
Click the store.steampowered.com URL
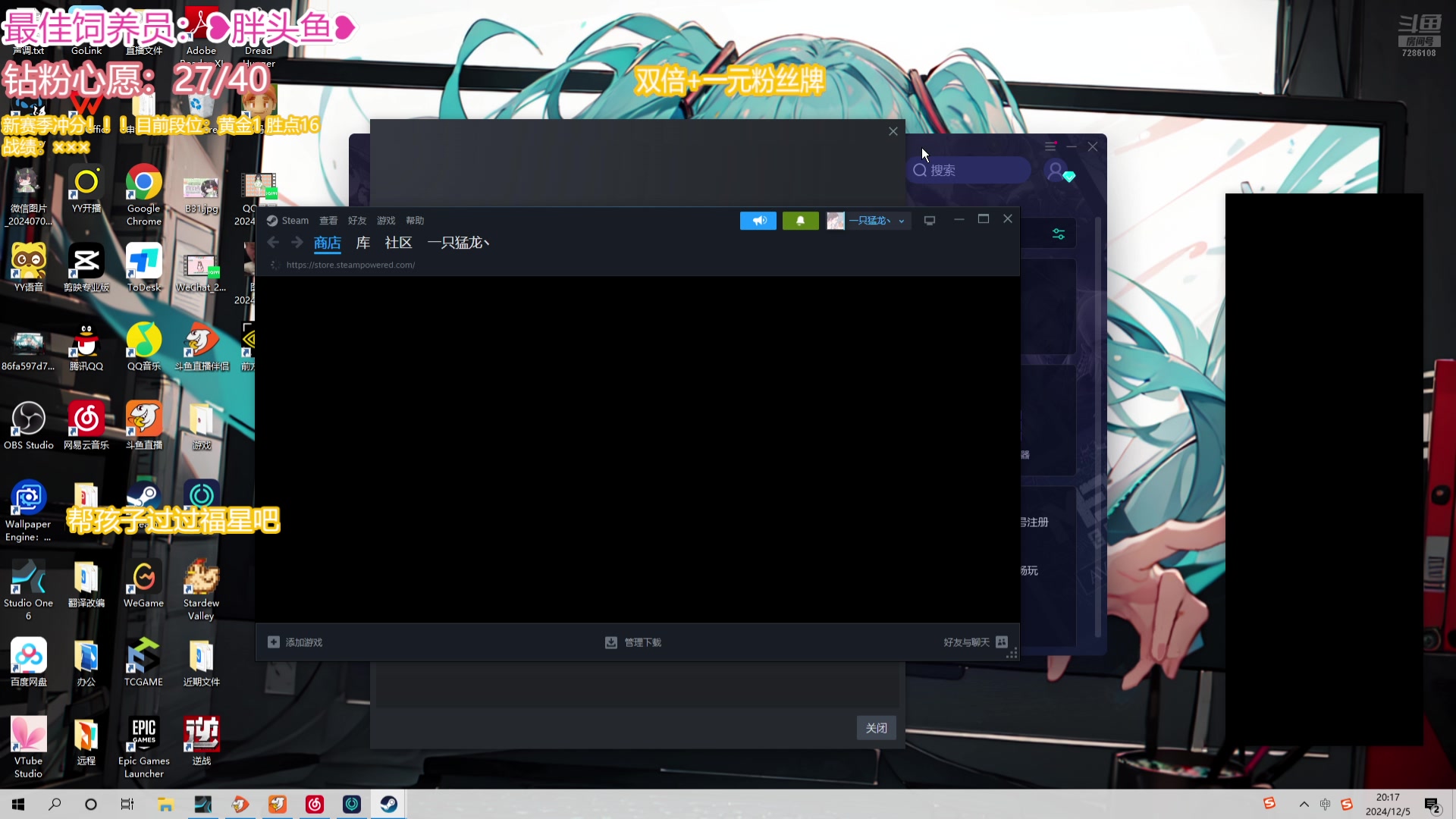[350, 265]
